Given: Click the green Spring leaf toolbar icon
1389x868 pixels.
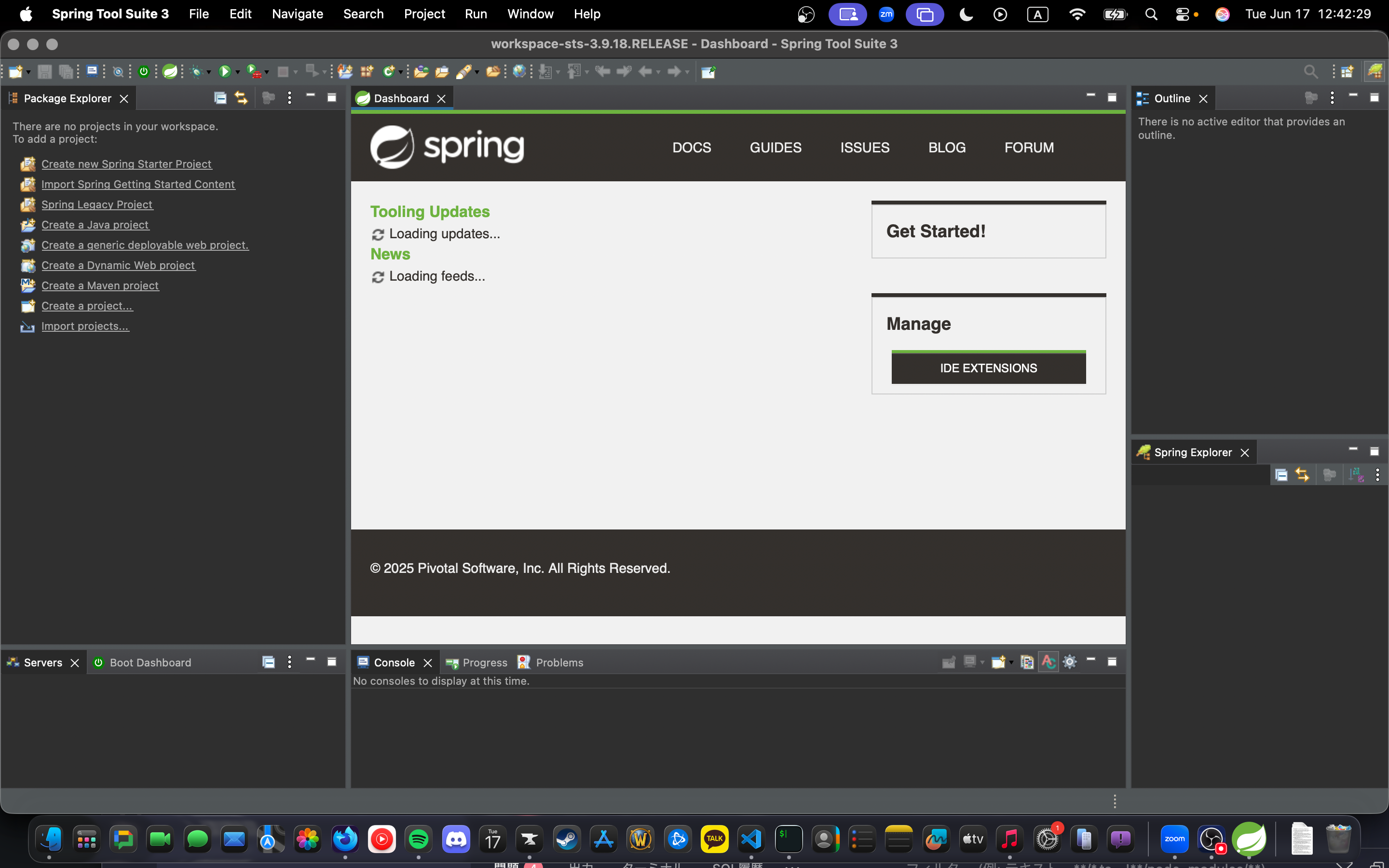Looking at the screenshot, I should coord(170,72).
